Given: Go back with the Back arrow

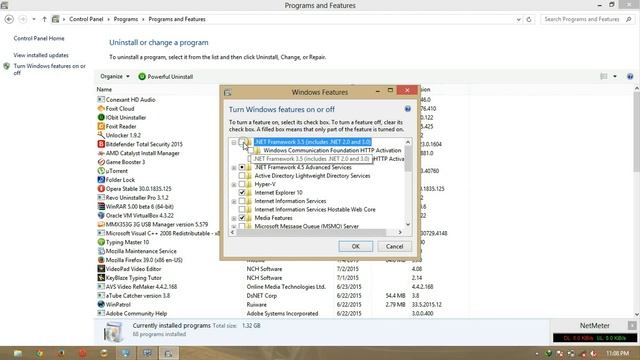Looking at the screenshot, I should (x=9, y=19).
